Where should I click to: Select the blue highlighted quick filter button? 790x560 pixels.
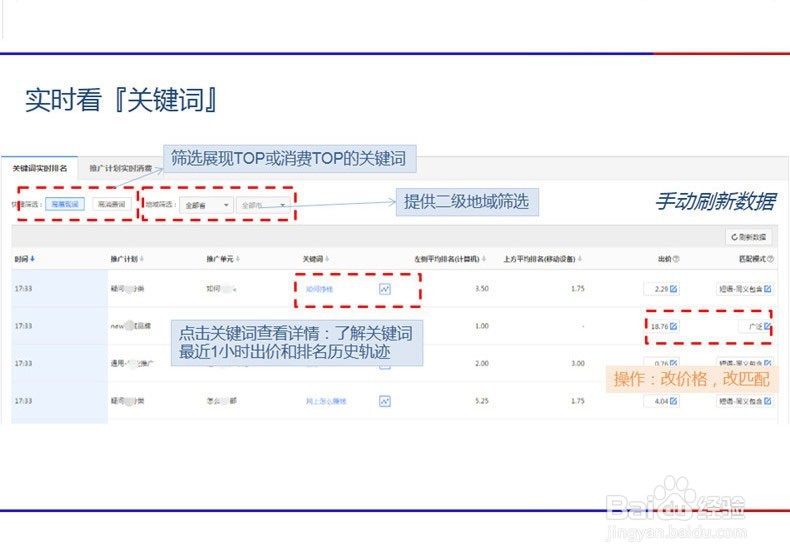pyautogui.click(x=65, y=204)
